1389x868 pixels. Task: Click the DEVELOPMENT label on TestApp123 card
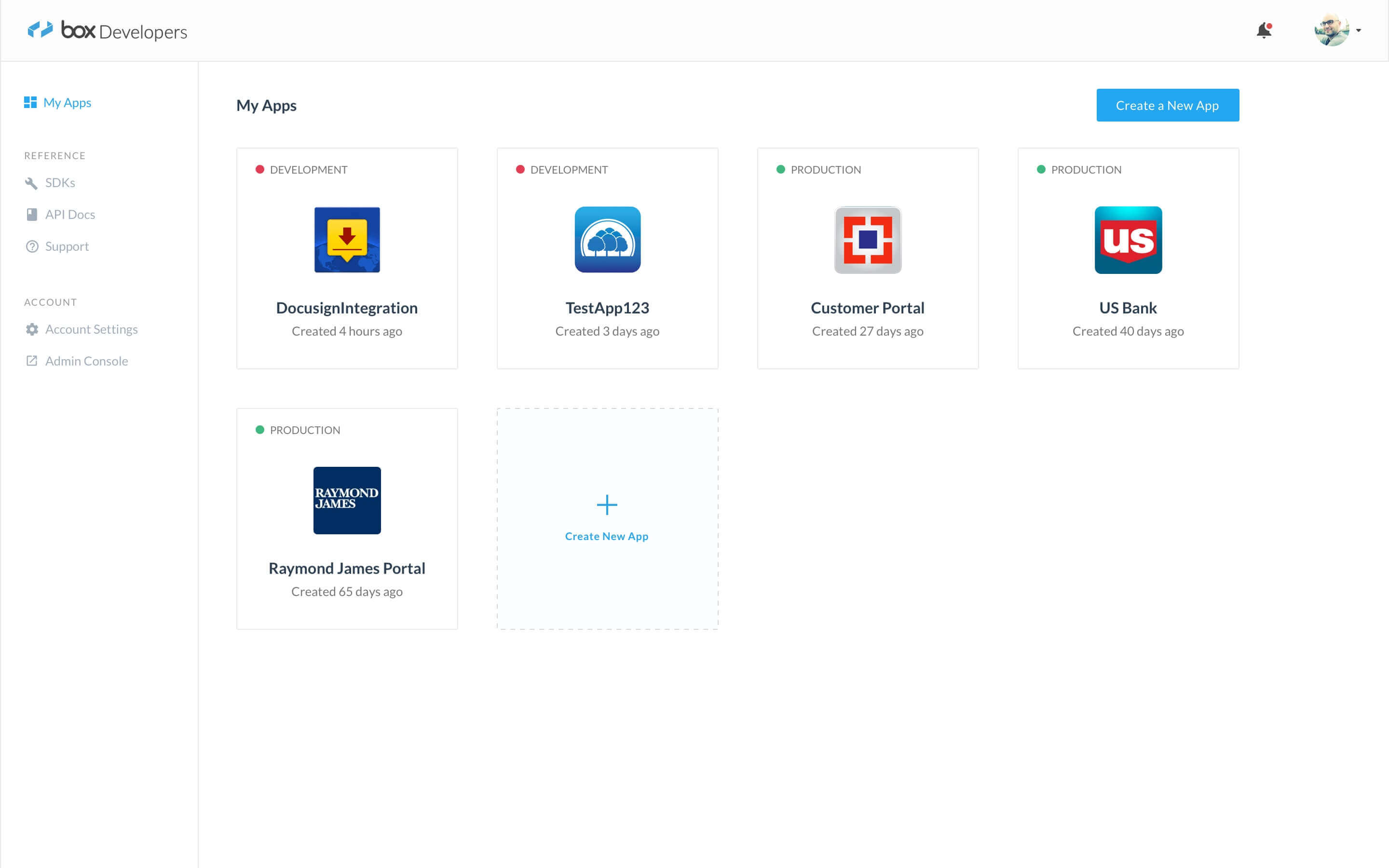(570, 170)
